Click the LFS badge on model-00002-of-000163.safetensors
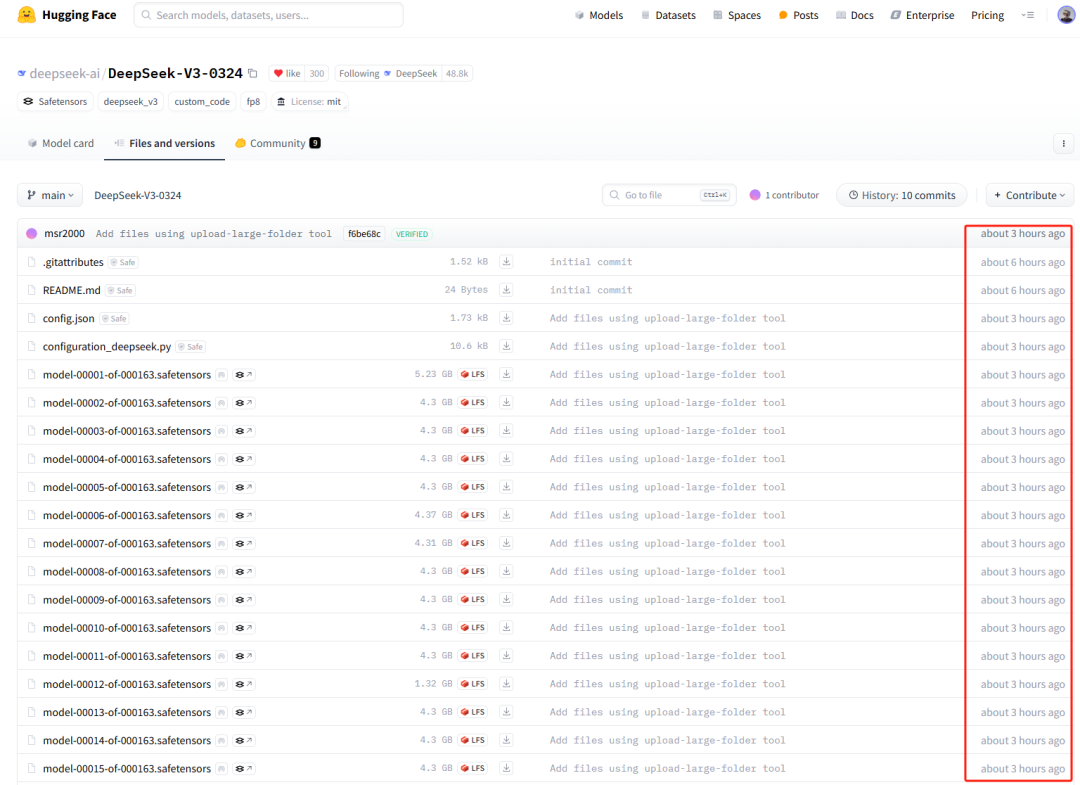1080x785 pixels. [x=472, y=402]
